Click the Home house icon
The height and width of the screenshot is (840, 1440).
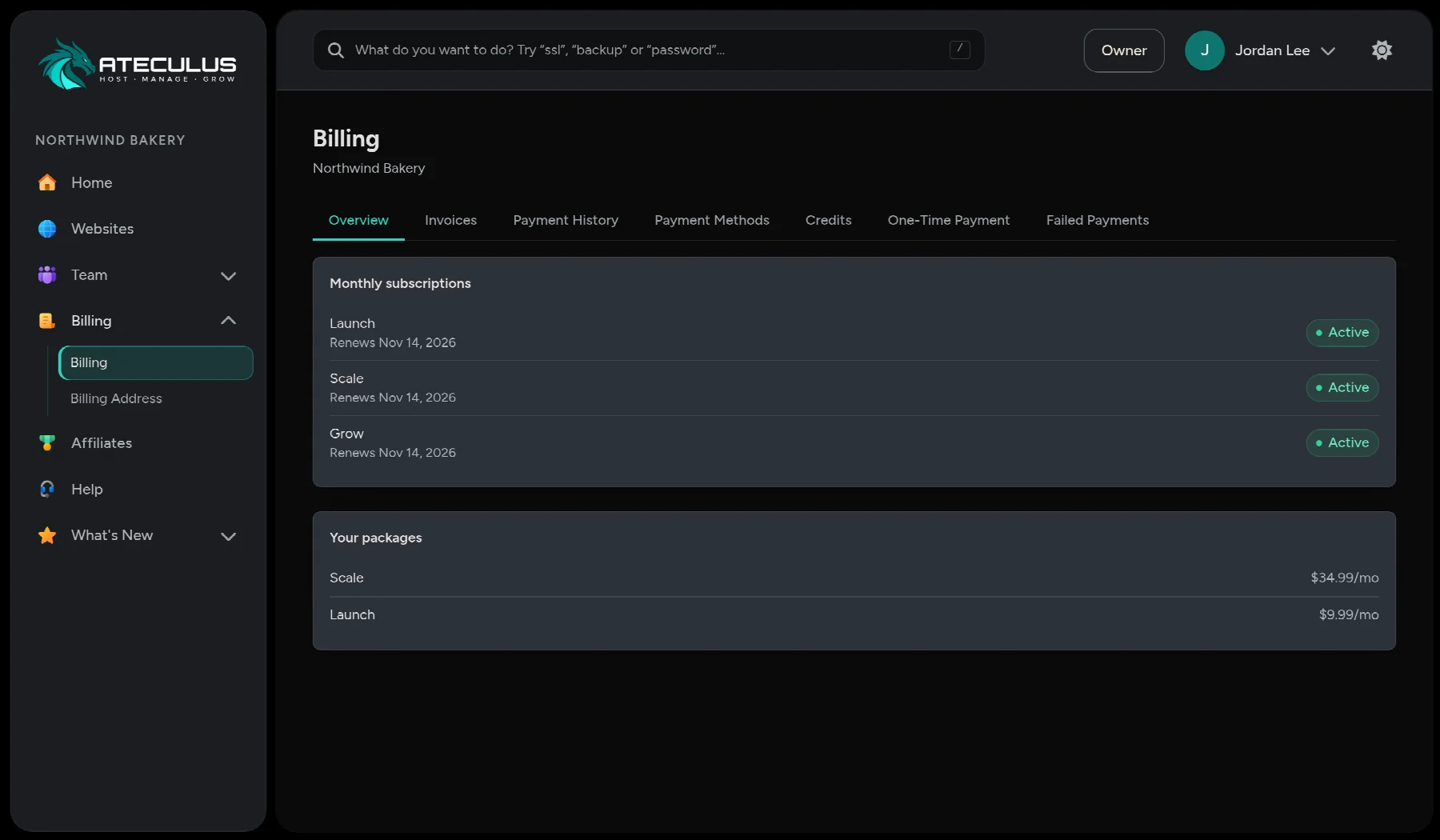[47, 182]
